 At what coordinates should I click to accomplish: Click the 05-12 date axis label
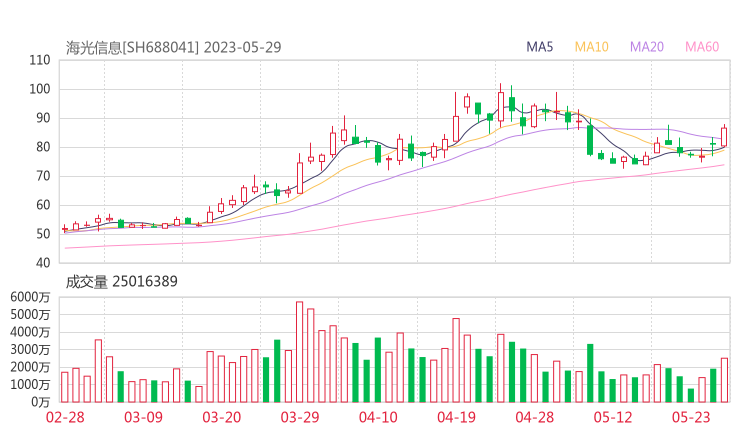613,417
